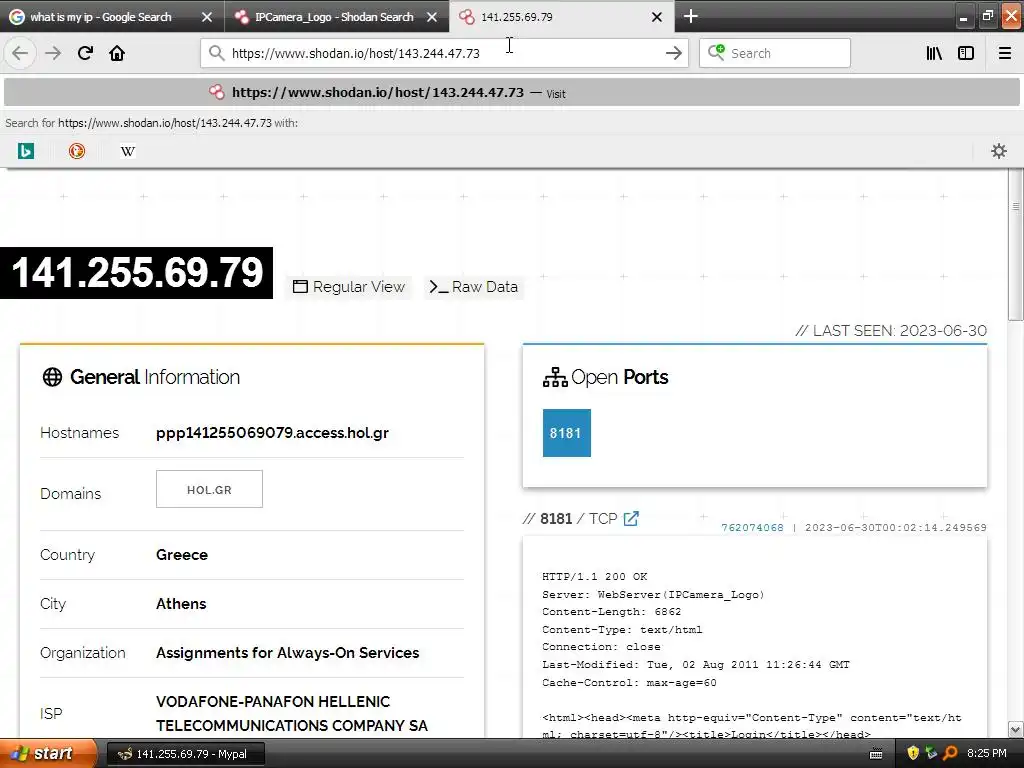Search with Wikipedia one-click engine
This screenshot has width=1024, height=768.
(127, 152)
